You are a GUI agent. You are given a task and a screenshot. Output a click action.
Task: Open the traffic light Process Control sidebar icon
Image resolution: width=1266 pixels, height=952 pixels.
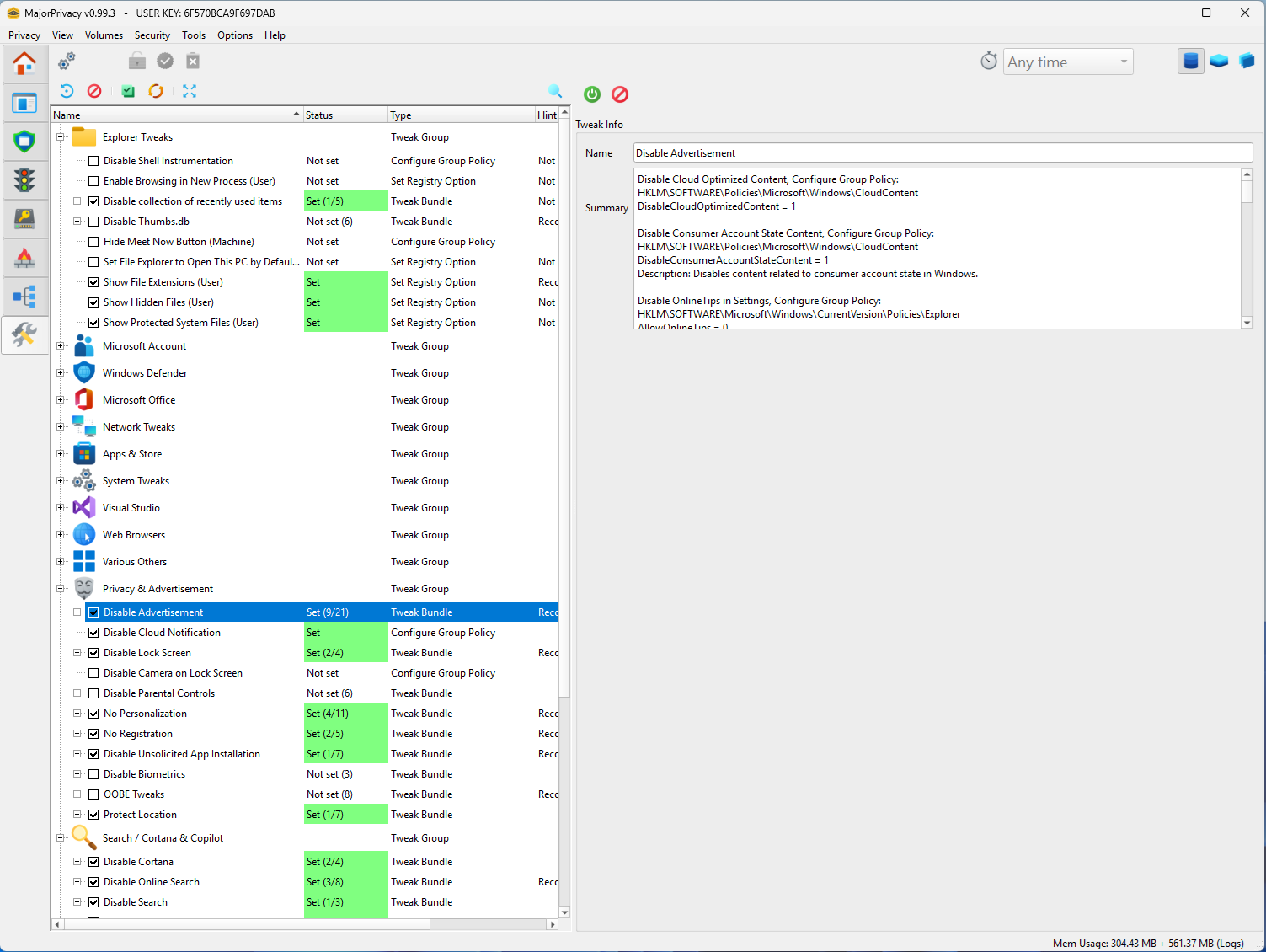pos(25,179)
